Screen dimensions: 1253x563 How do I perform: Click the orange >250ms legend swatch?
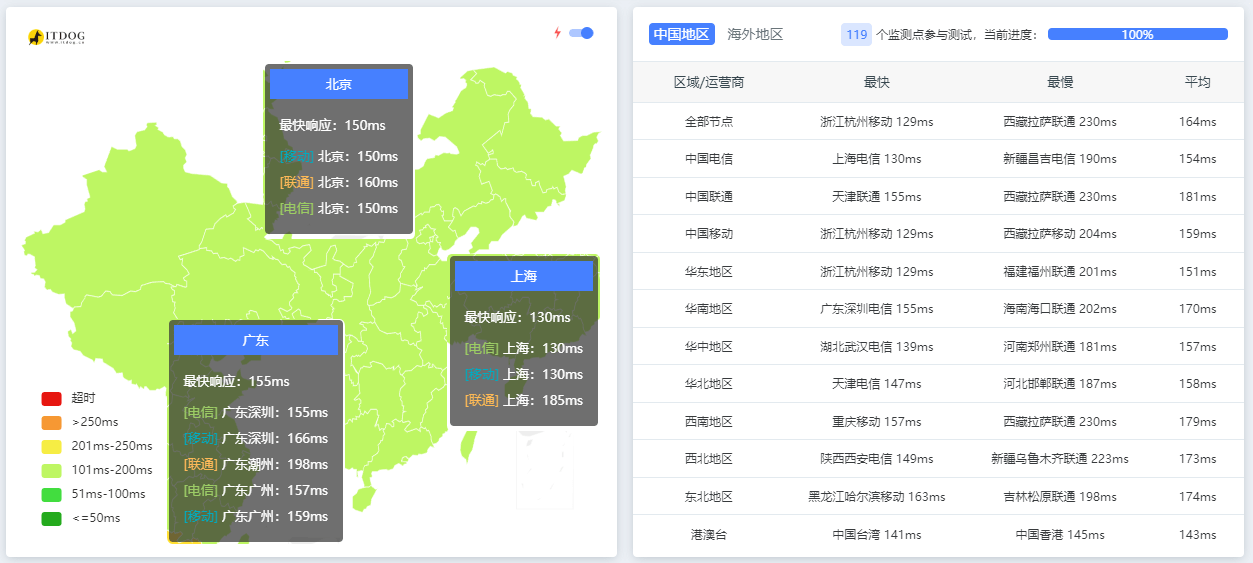click(x=52, y=422)
